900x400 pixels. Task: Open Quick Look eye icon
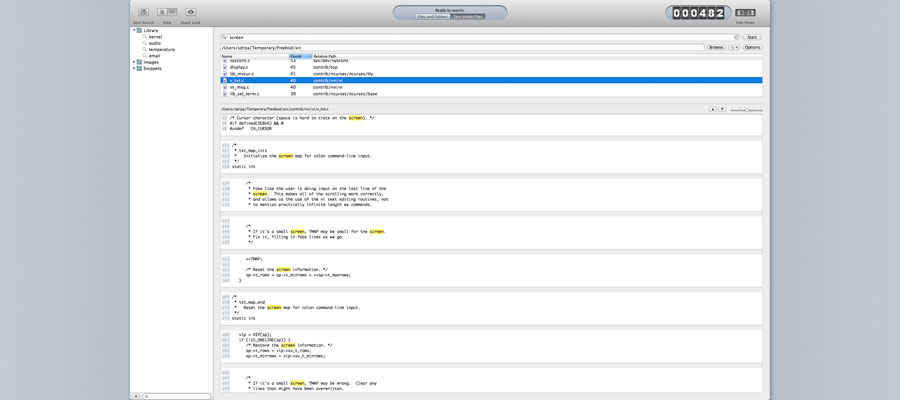(x=190, y=12)
